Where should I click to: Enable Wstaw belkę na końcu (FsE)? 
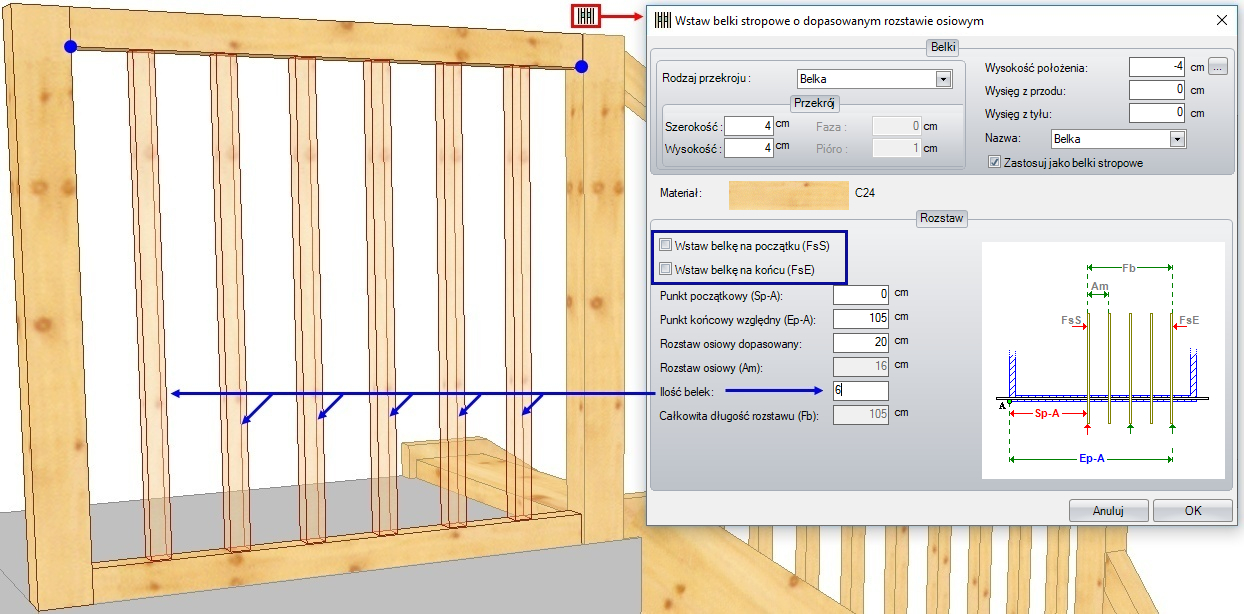point(666,269)
